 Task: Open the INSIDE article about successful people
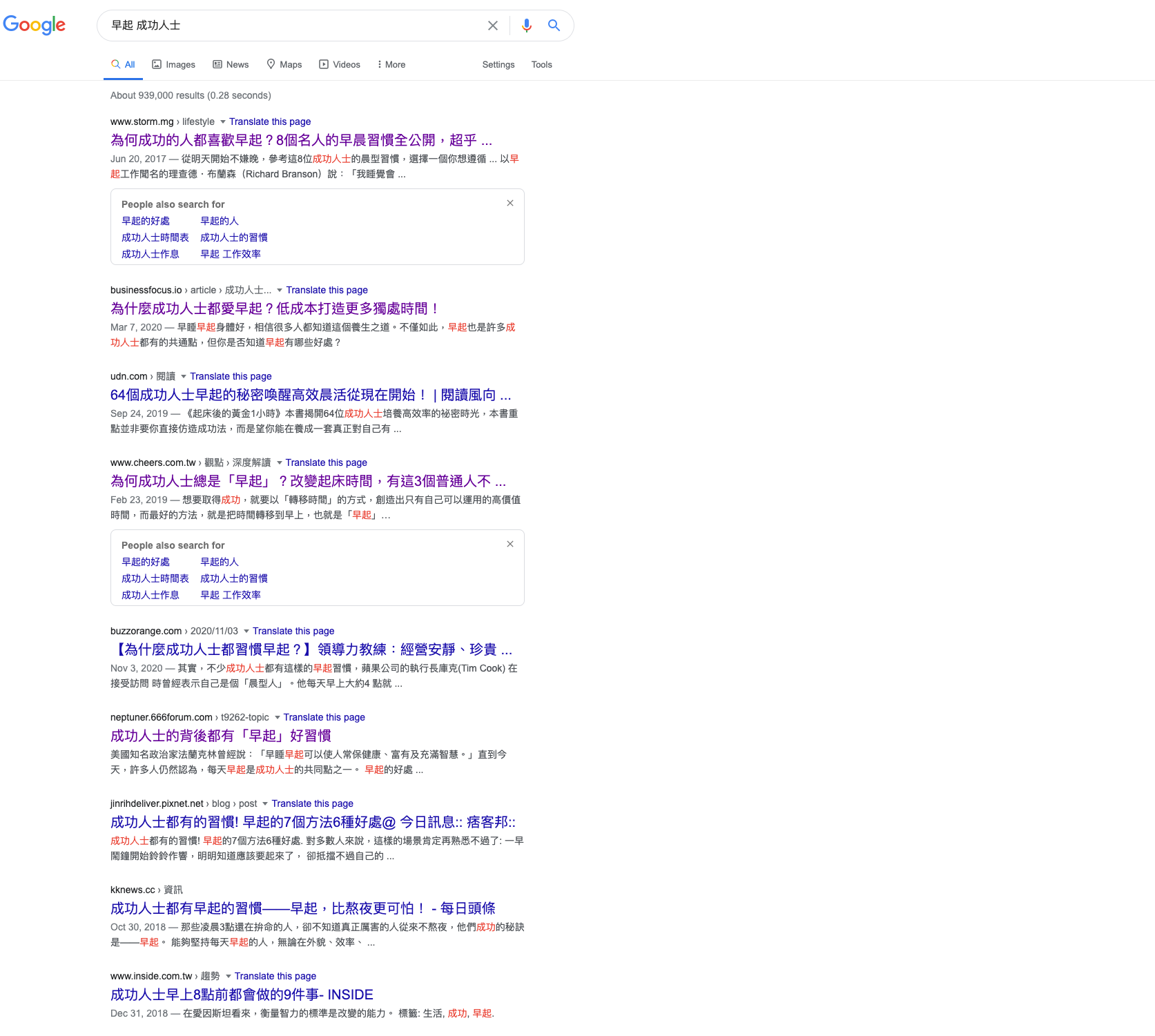pos(241,994)
